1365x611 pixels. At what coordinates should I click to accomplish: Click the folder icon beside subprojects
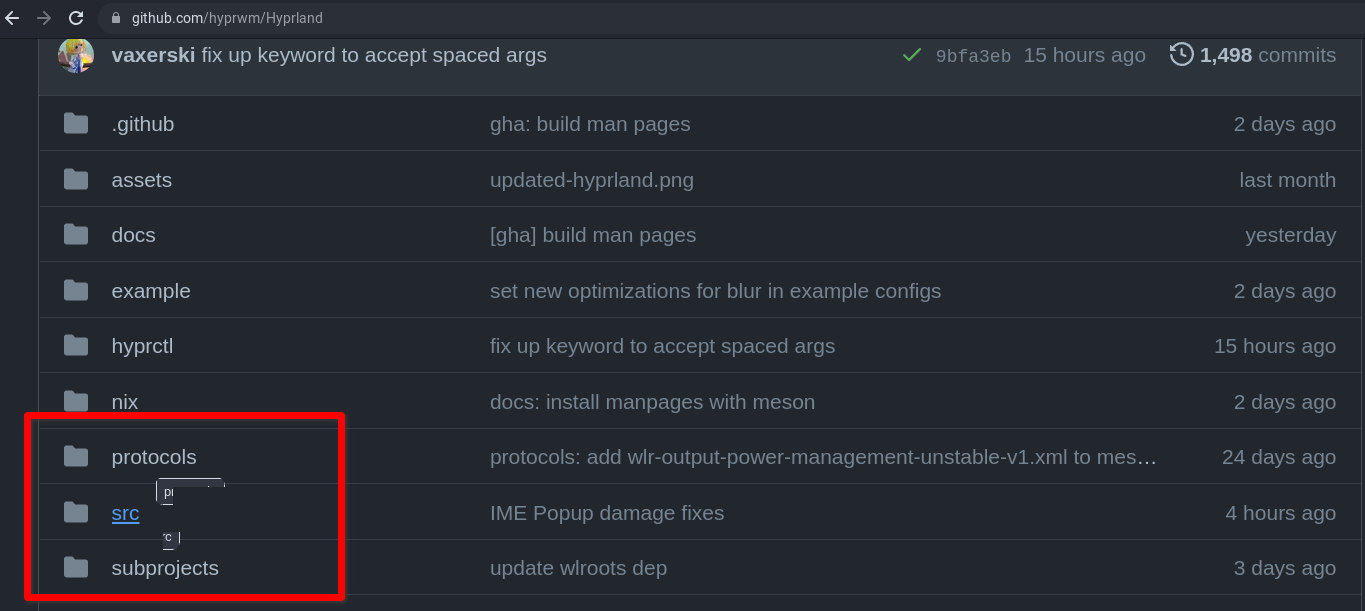tap(75, 567)
